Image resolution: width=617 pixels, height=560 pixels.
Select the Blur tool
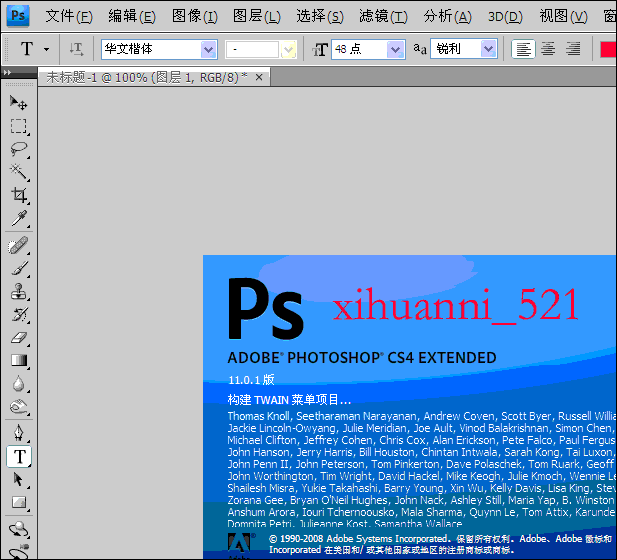coord(18,384)
